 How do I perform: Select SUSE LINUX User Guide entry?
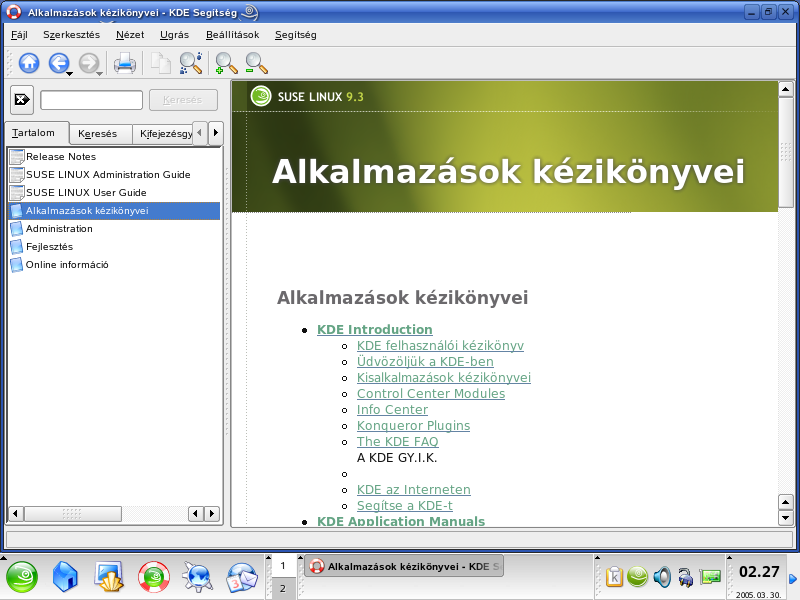tap(86, 192)
